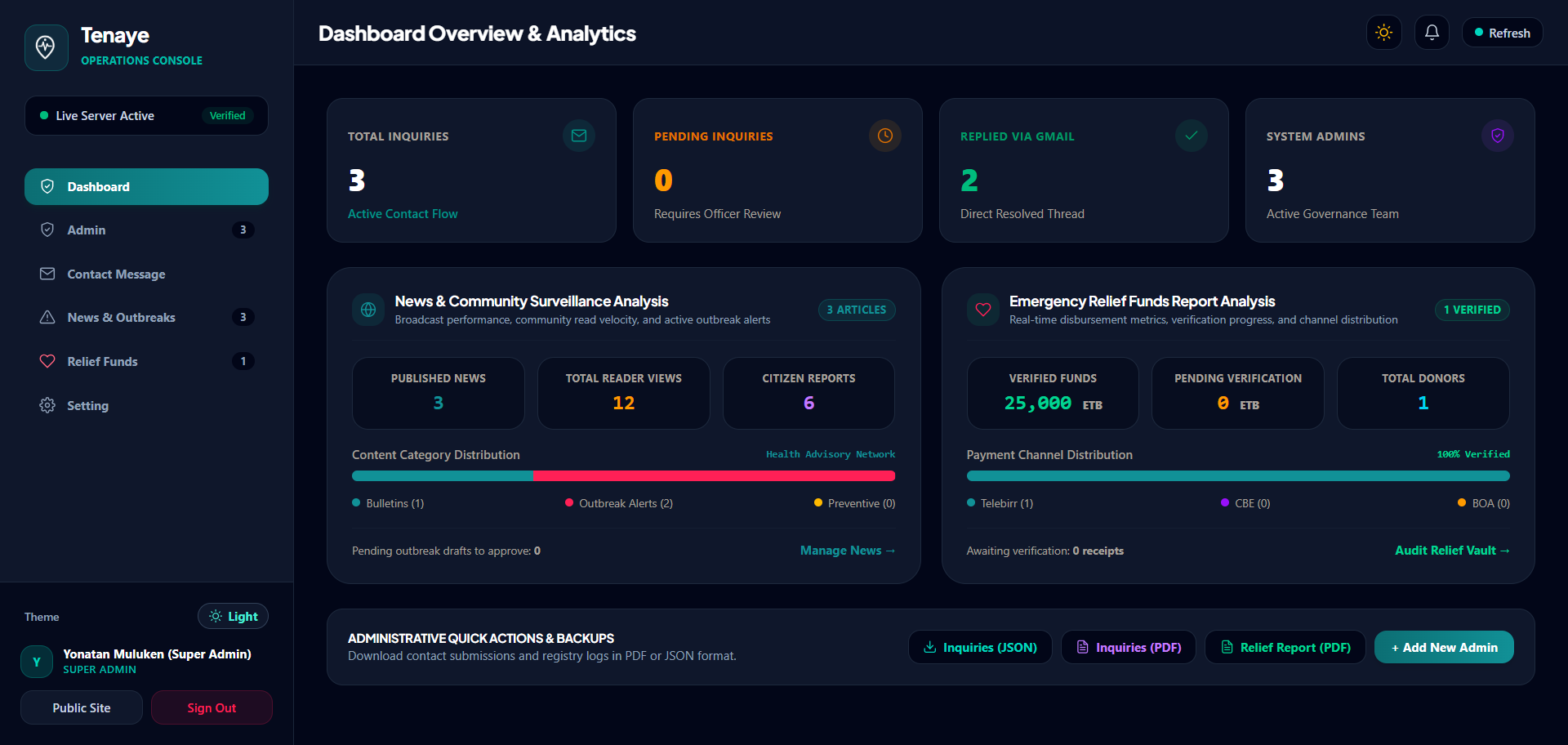1568x745 pixels.
Task: Click the Refresh button
Action: [x=1502, y=33]
